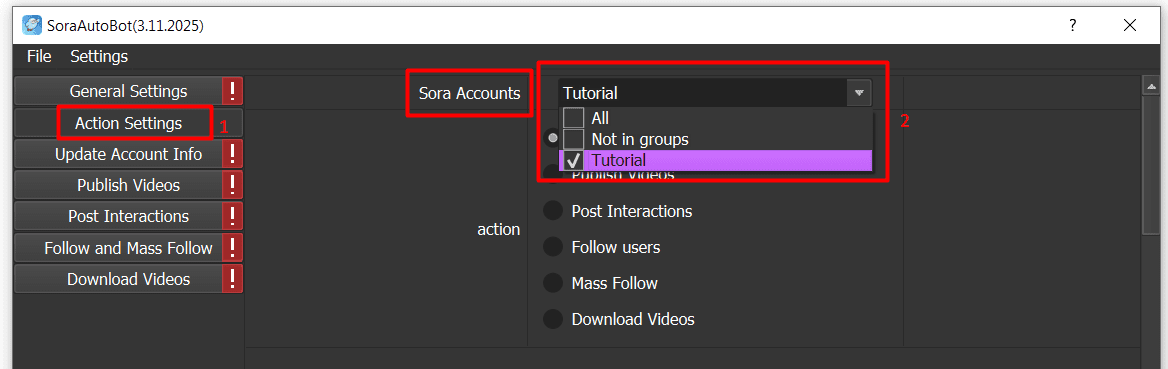Screen dimensions: 1168x369
Task: Select the Mass Follow action radio button
Action: click(x=553, y=283)
